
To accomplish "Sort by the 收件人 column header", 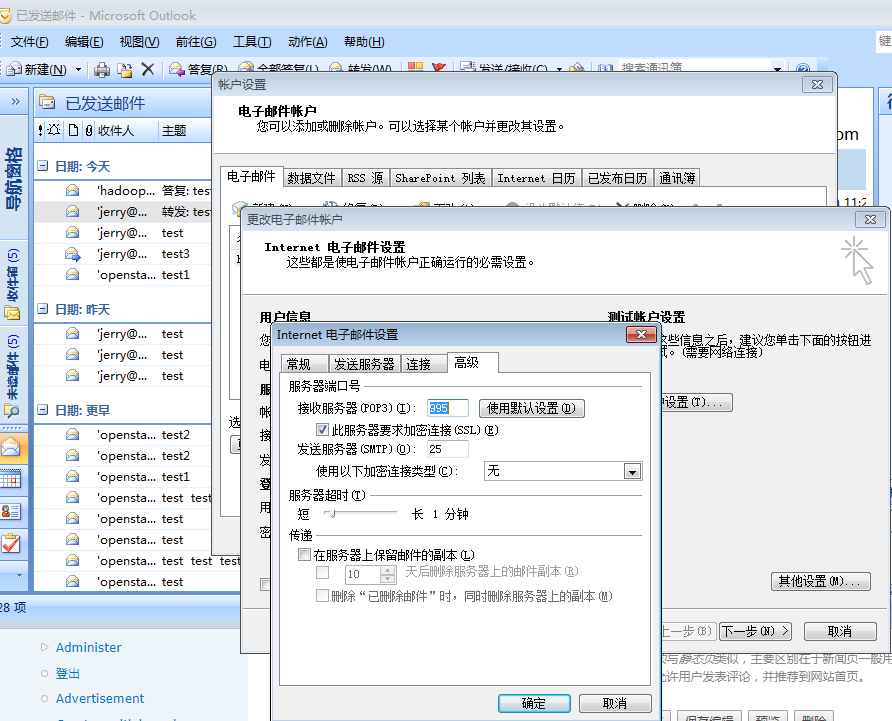I will pos(116,130).
